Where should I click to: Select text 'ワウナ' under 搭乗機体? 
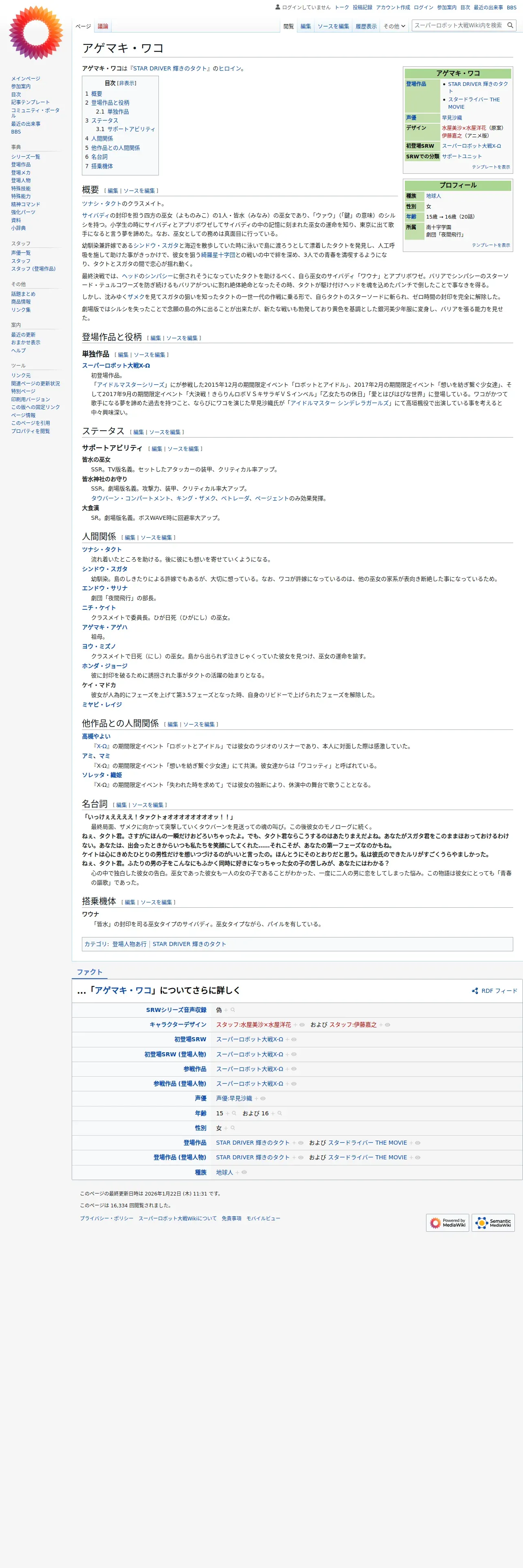click(x=91, y=914)
